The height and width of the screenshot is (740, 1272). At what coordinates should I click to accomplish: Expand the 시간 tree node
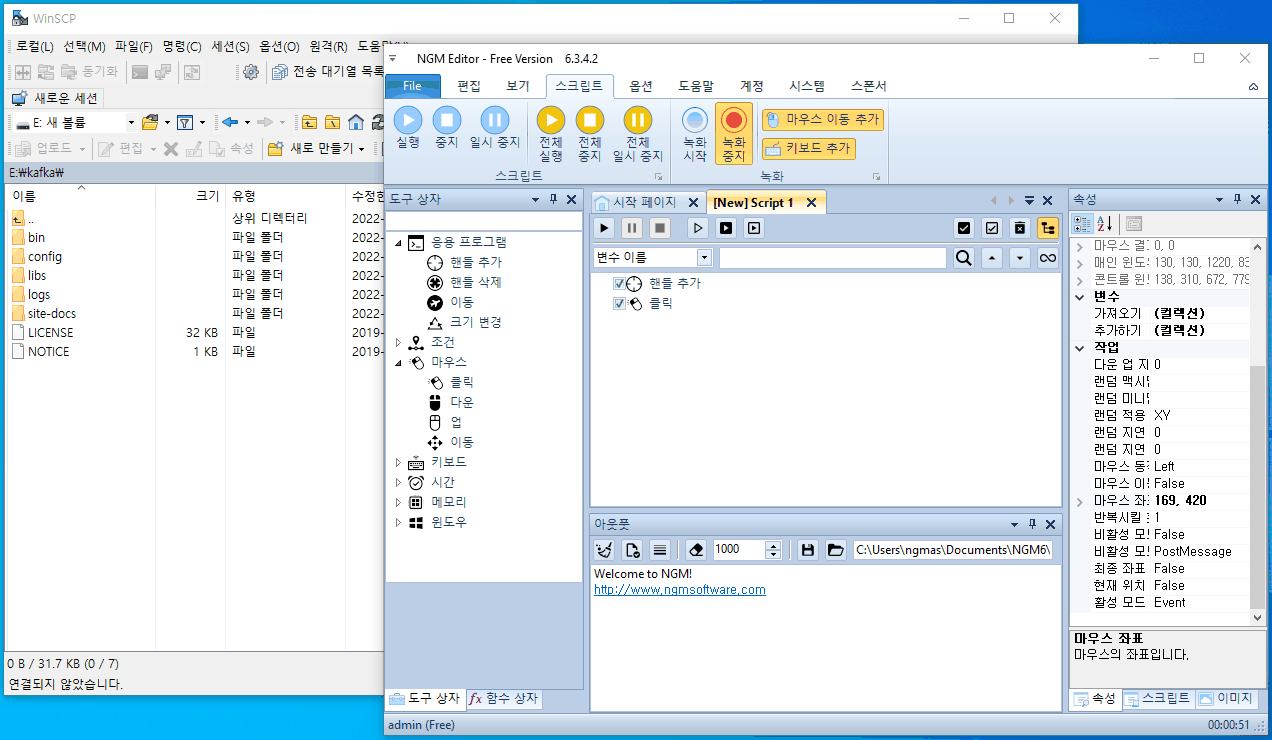pyautogui.click(x=398, y=483)
